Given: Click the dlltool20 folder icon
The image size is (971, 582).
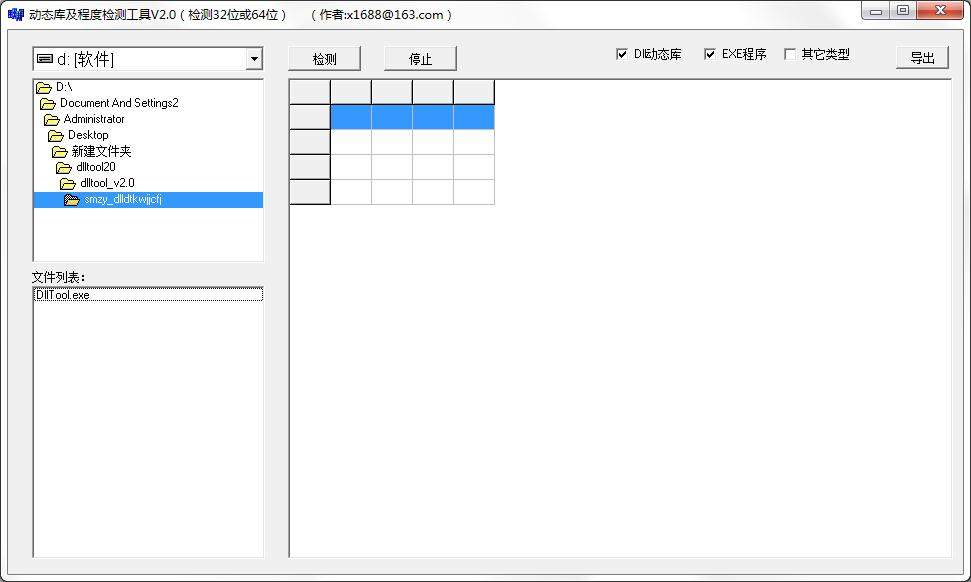Looking at the screenshot, I should [66, 167].
